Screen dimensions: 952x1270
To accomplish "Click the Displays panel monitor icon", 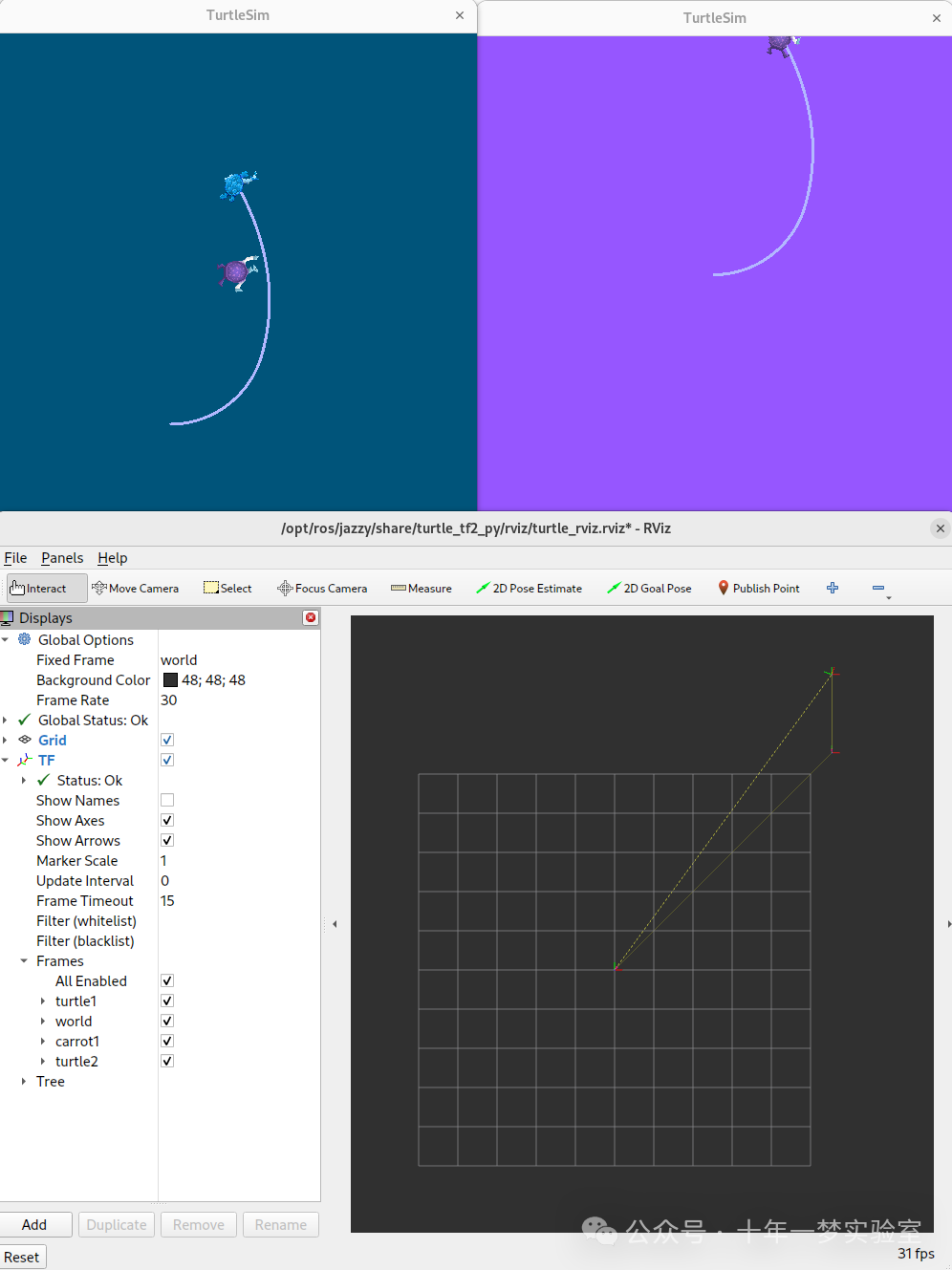I will (x=7, y=618).
